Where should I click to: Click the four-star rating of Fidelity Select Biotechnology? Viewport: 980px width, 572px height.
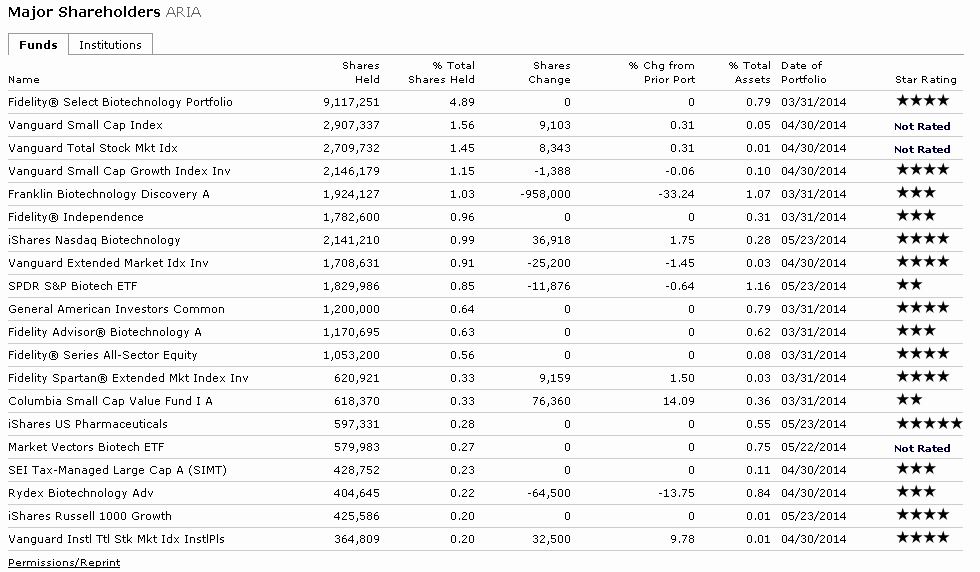click(x=922, y=102)
